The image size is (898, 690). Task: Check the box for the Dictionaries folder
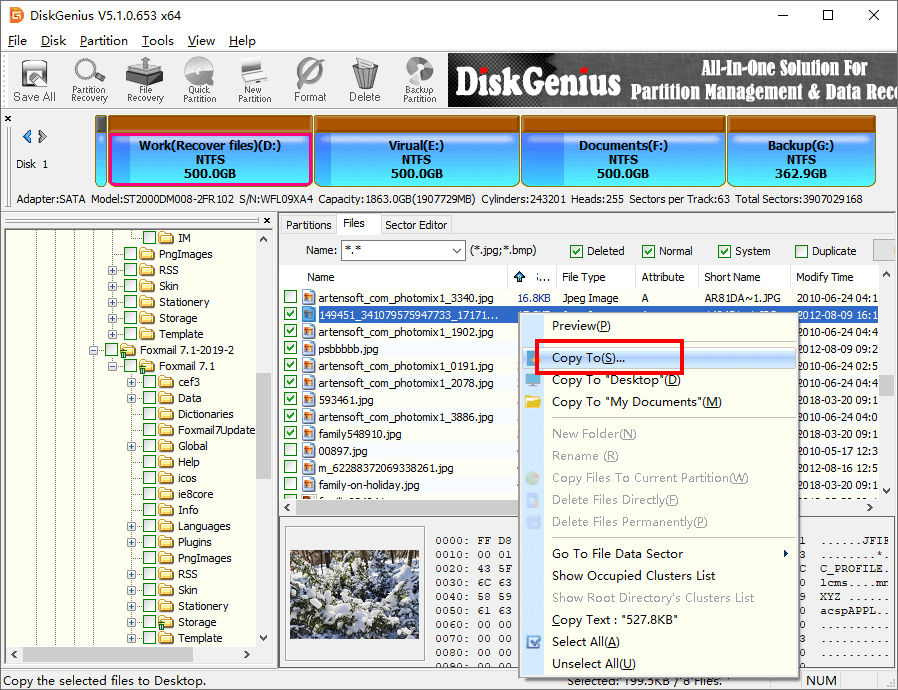(149, 413)
